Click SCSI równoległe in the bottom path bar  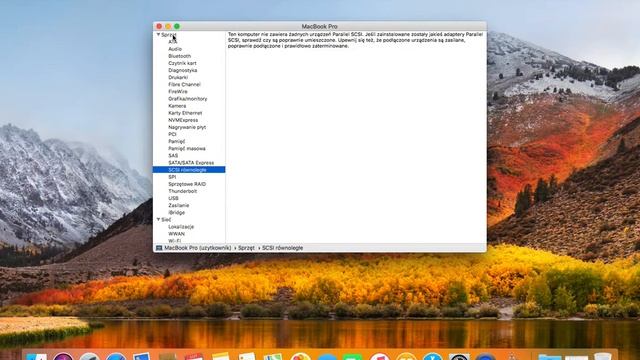282,248
